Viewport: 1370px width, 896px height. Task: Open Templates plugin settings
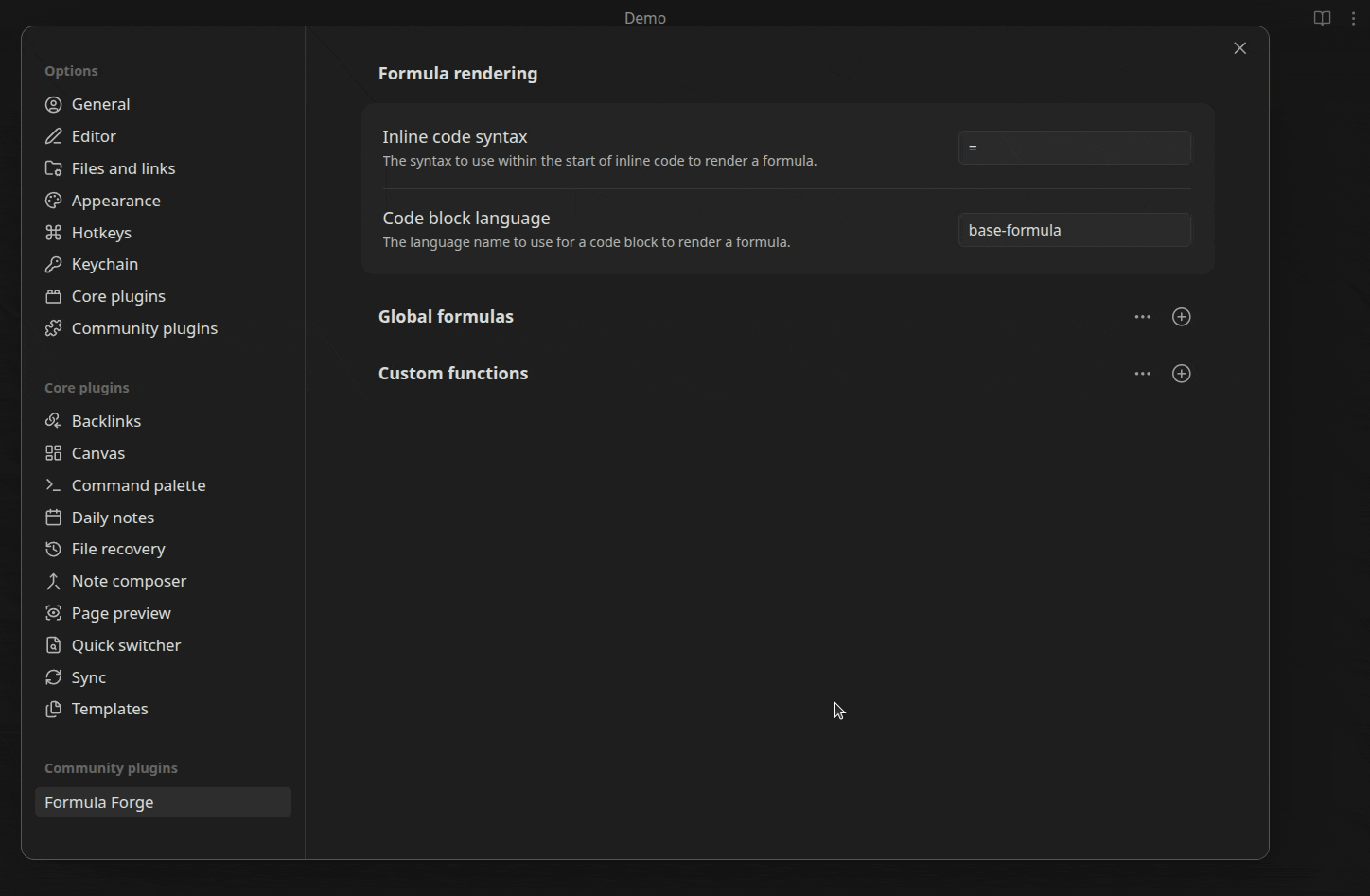pyautogui.click(x=163, y=709)
